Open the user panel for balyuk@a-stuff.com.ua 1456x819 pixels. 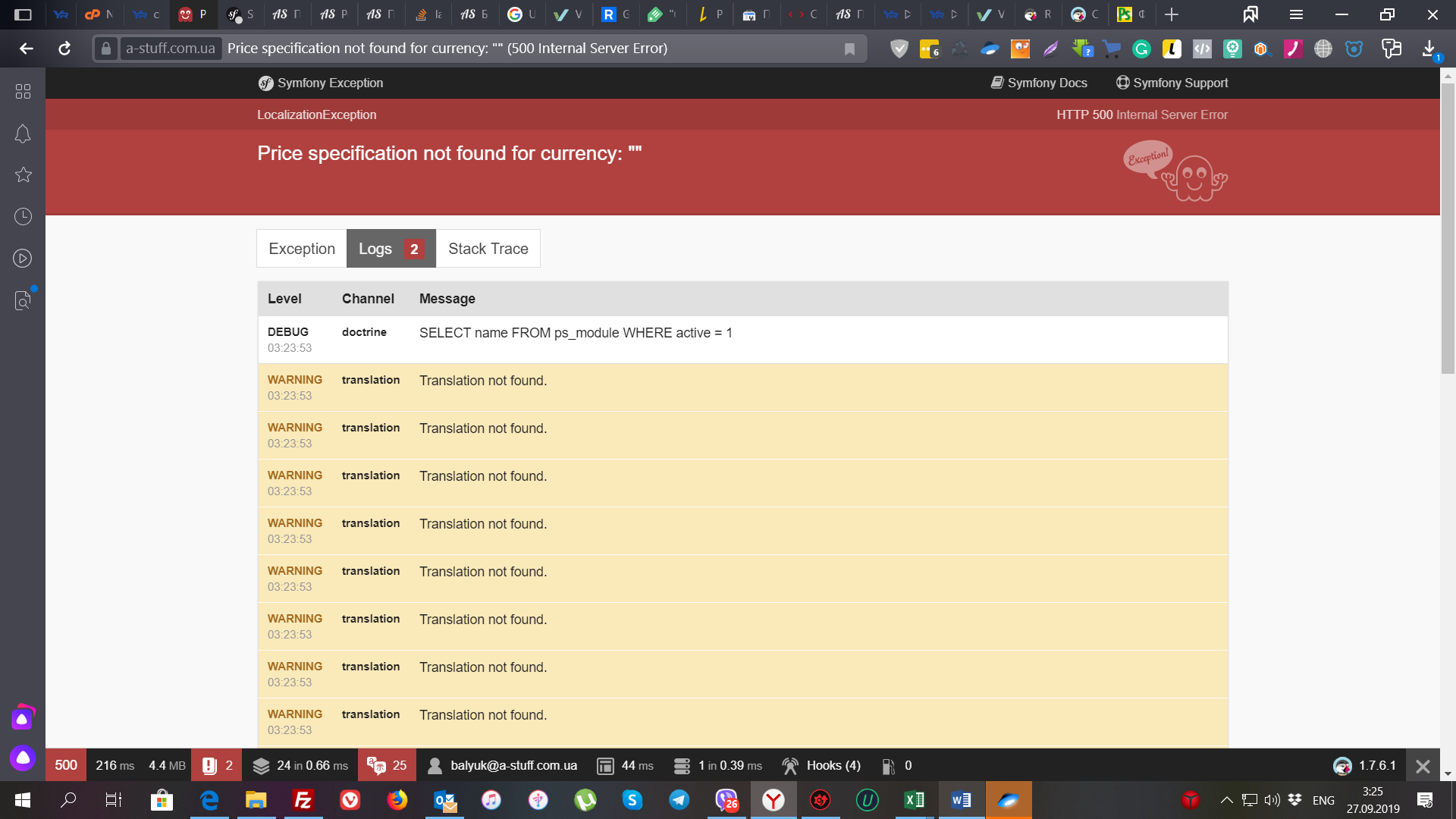[504, 765]
